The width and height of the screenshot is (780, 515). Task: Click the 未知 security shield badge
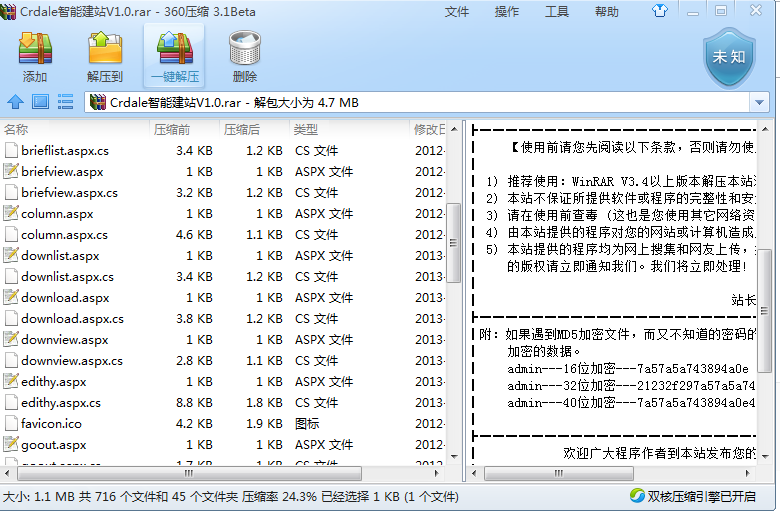tap(729, 58)
